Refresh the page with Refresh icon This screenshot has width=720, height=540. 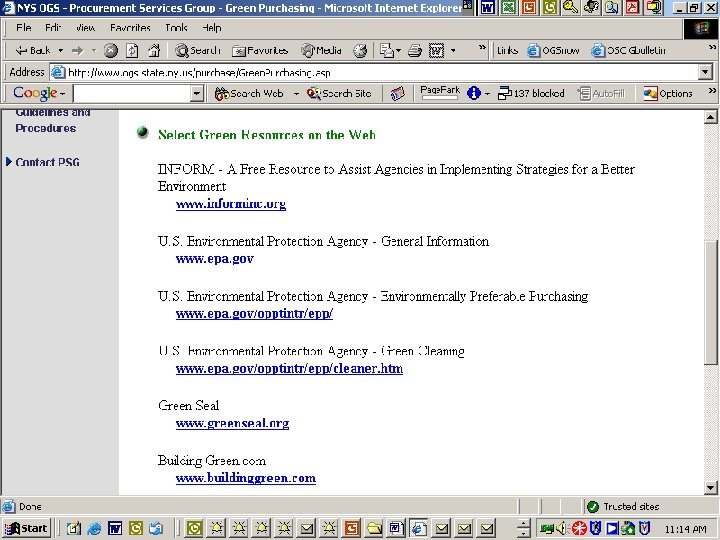pos(132,50)
